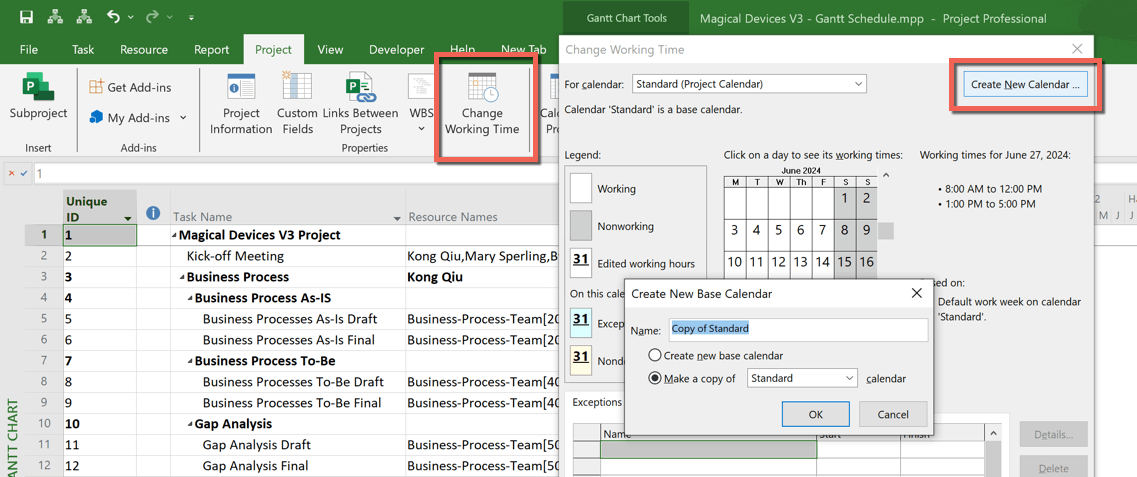Switch to the Report ribbon tab
The height and width of the screenshot is (477, 1137).
pyautogui.click(x=212, y=50)
